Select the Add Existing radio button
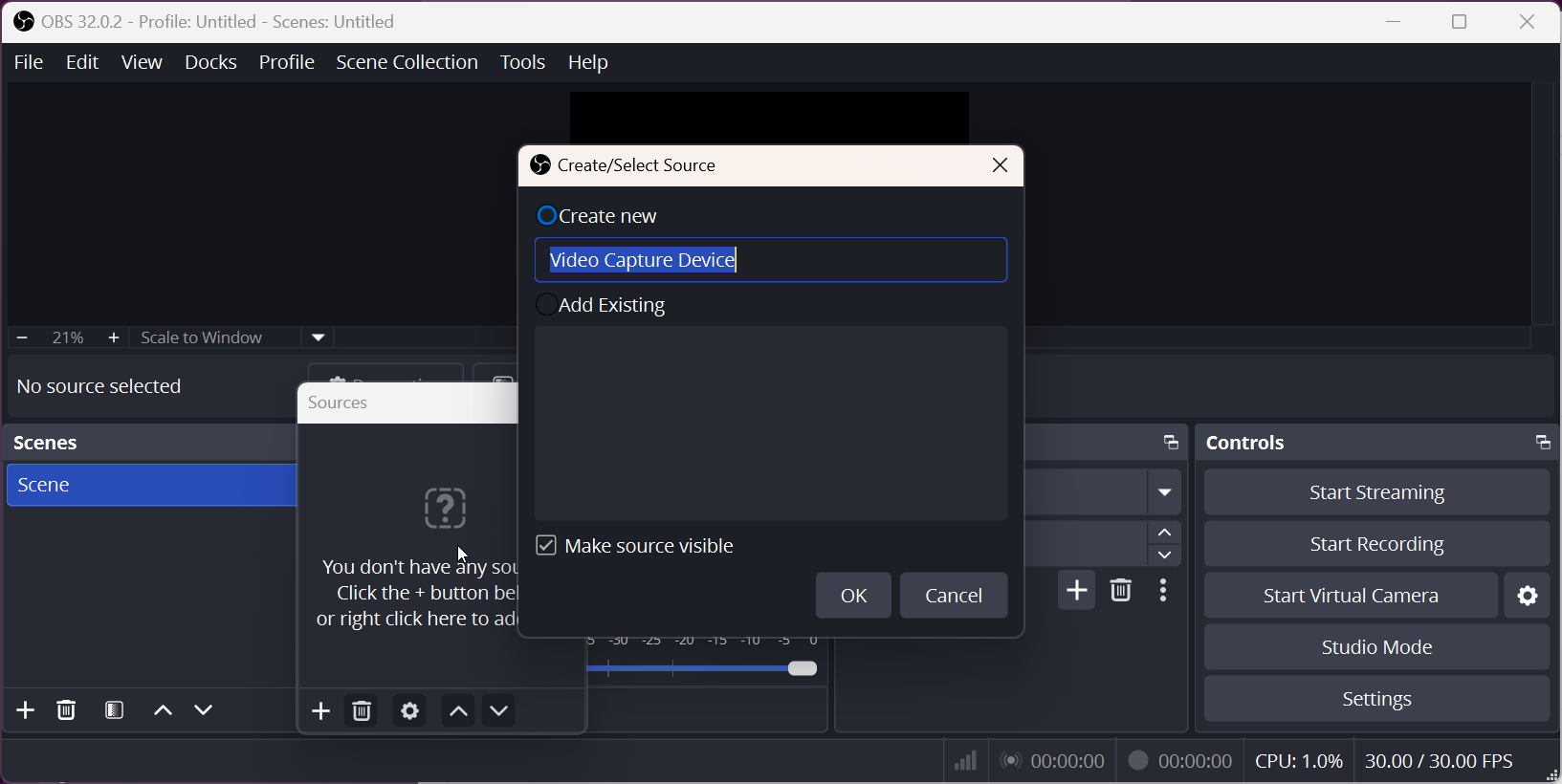Screen dimensions: 1562x784 pyautogui.click(x=547, y=305)
